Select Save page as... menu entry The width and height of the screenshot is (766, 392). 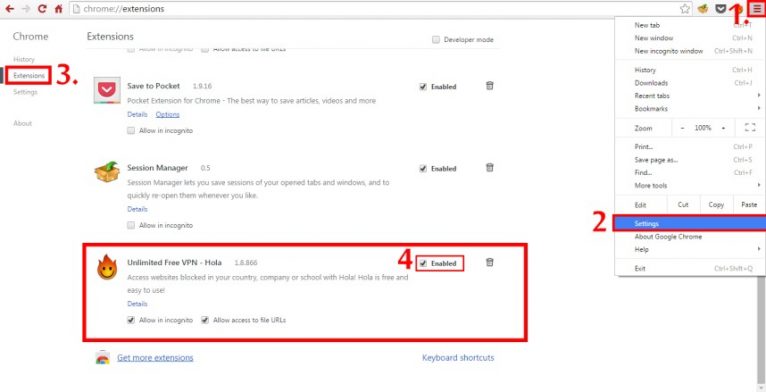click(x=690, y=160)
